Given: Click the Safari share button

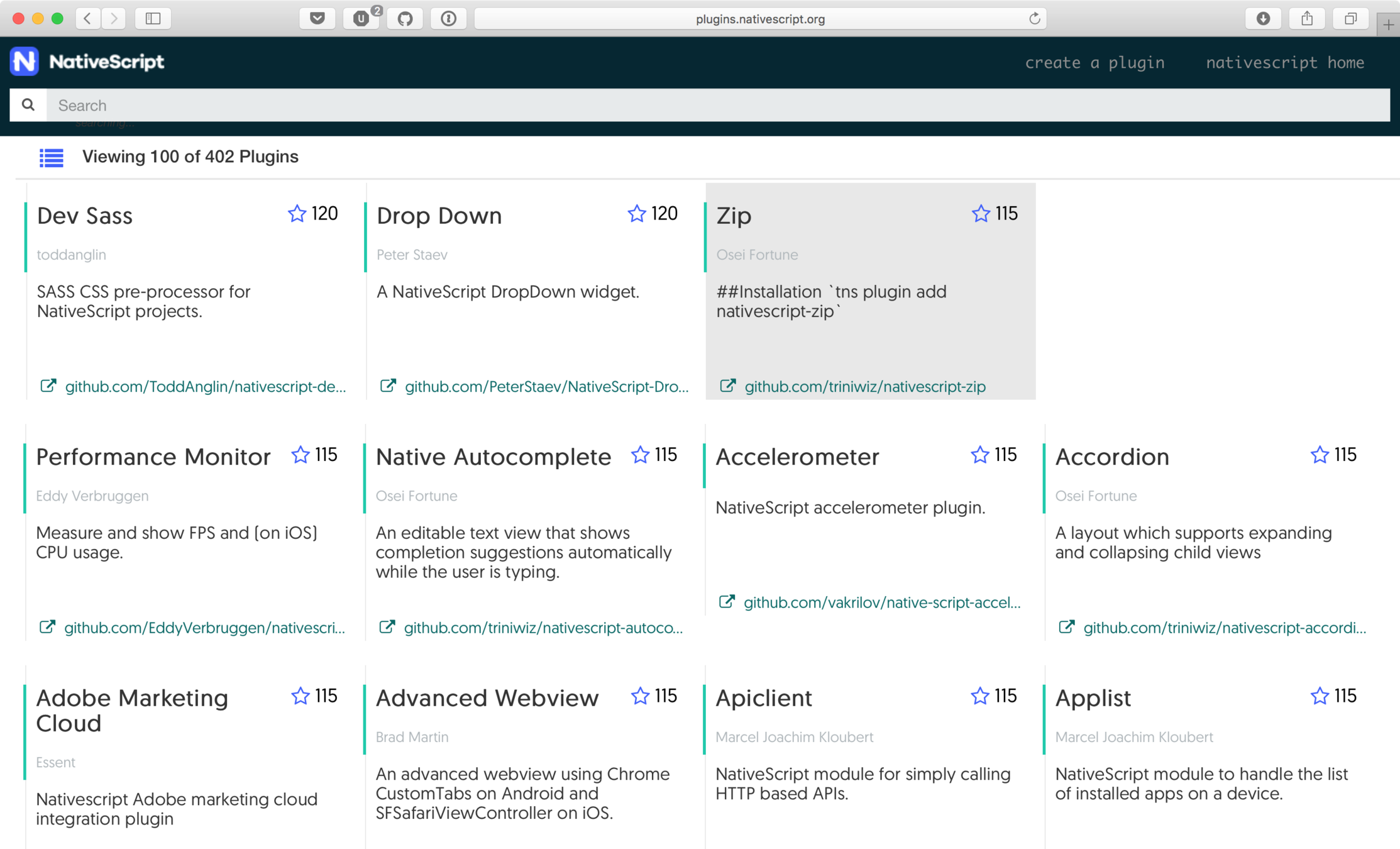Looking at the screenshot, I should tap(1307, 19).
